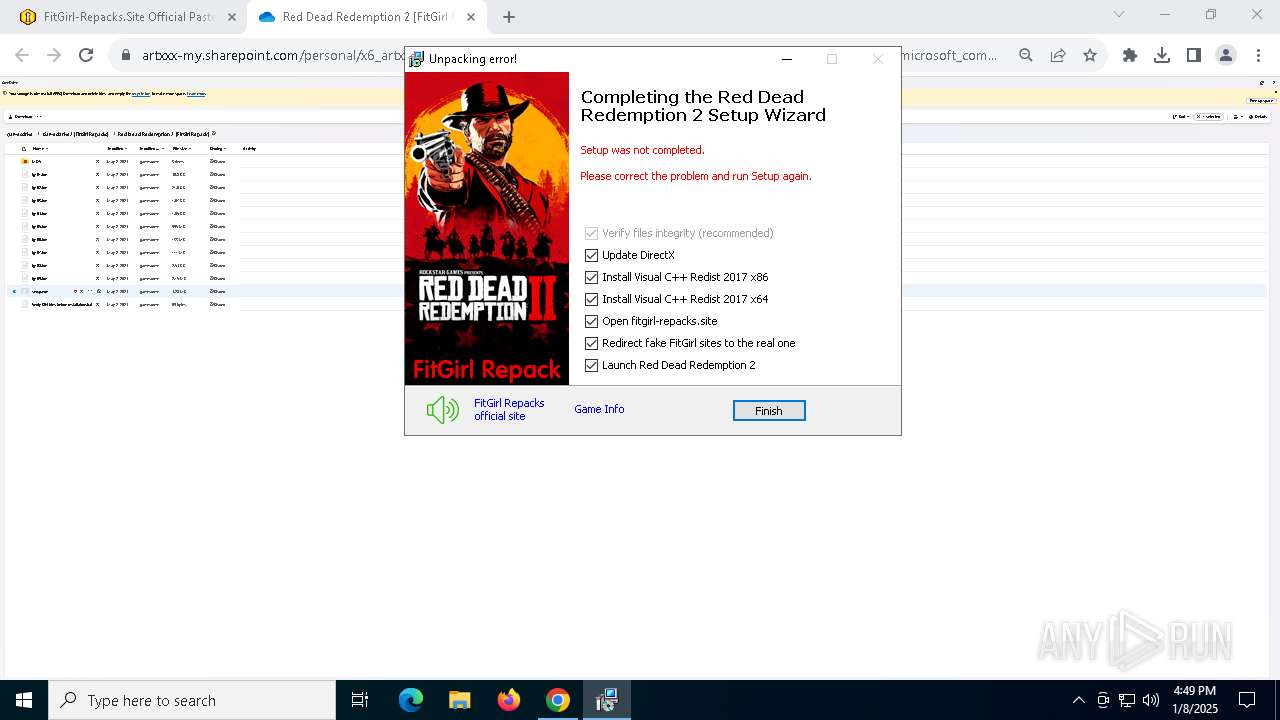Click the Download button in SharePoint toolbar
Screen dimensions: 1280x720
pos(20,117)
